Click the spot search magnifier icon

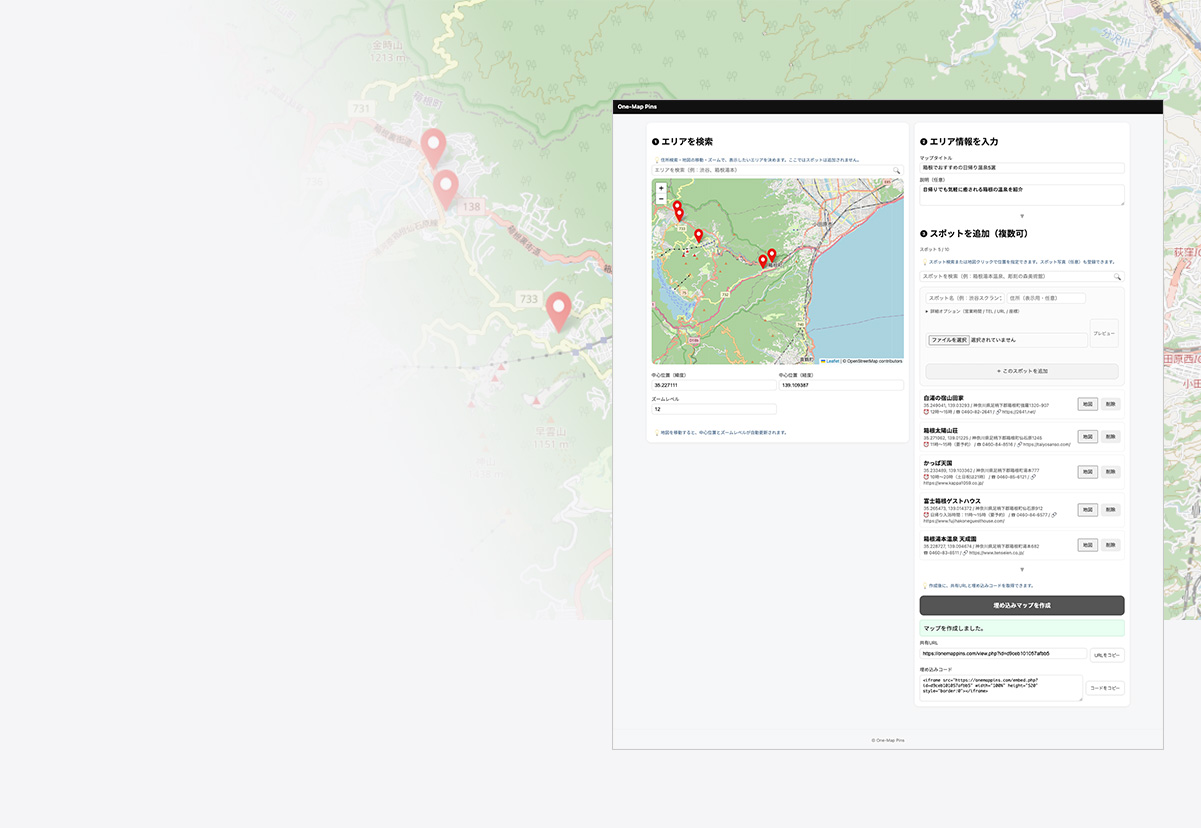coord(1118,277)
